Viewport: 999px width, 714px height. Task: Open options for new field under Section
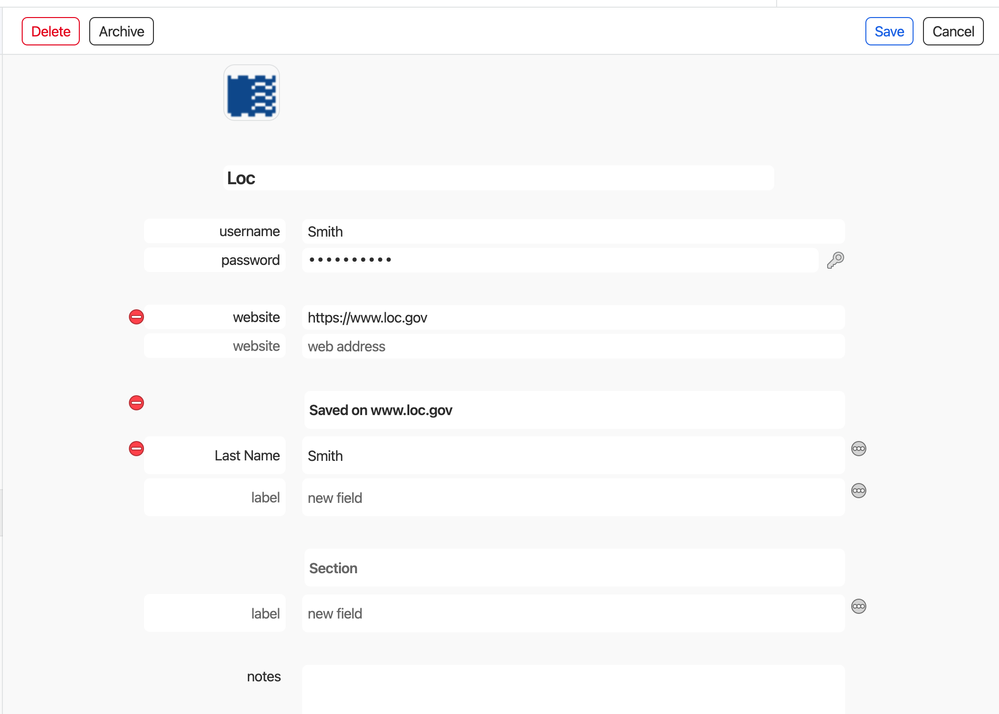[x=858, y=607]
